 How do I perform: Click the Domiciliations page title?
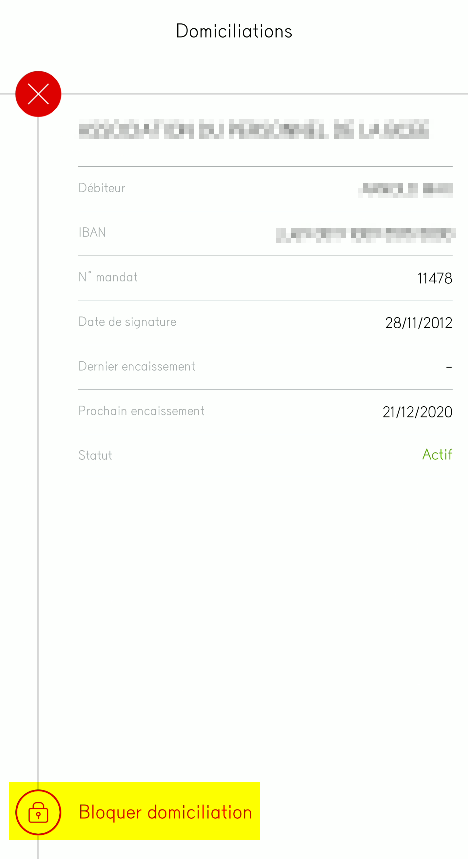click(234, 31)
